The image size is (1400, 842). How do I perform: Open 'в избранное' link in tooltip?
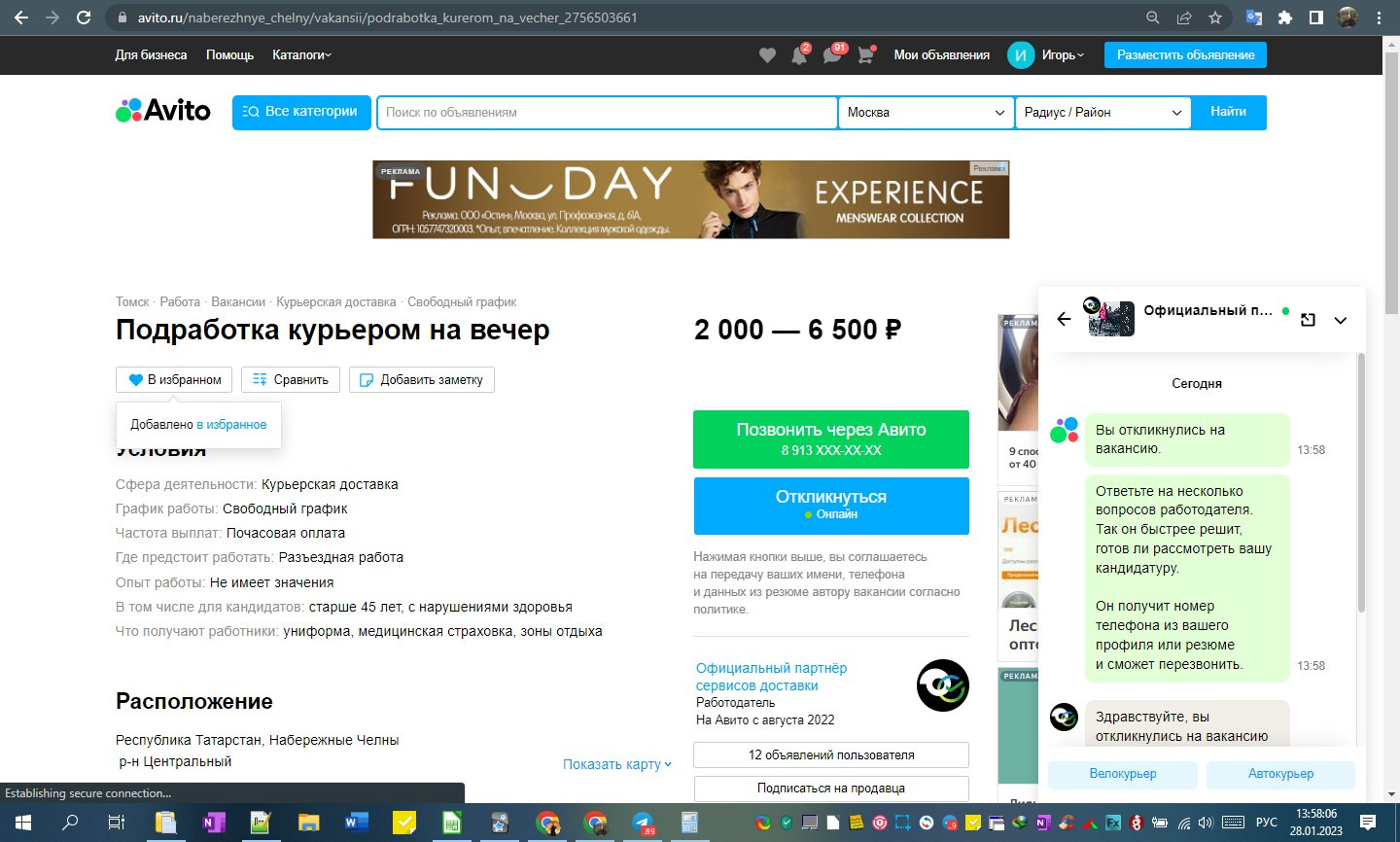(x=231, y=425)
